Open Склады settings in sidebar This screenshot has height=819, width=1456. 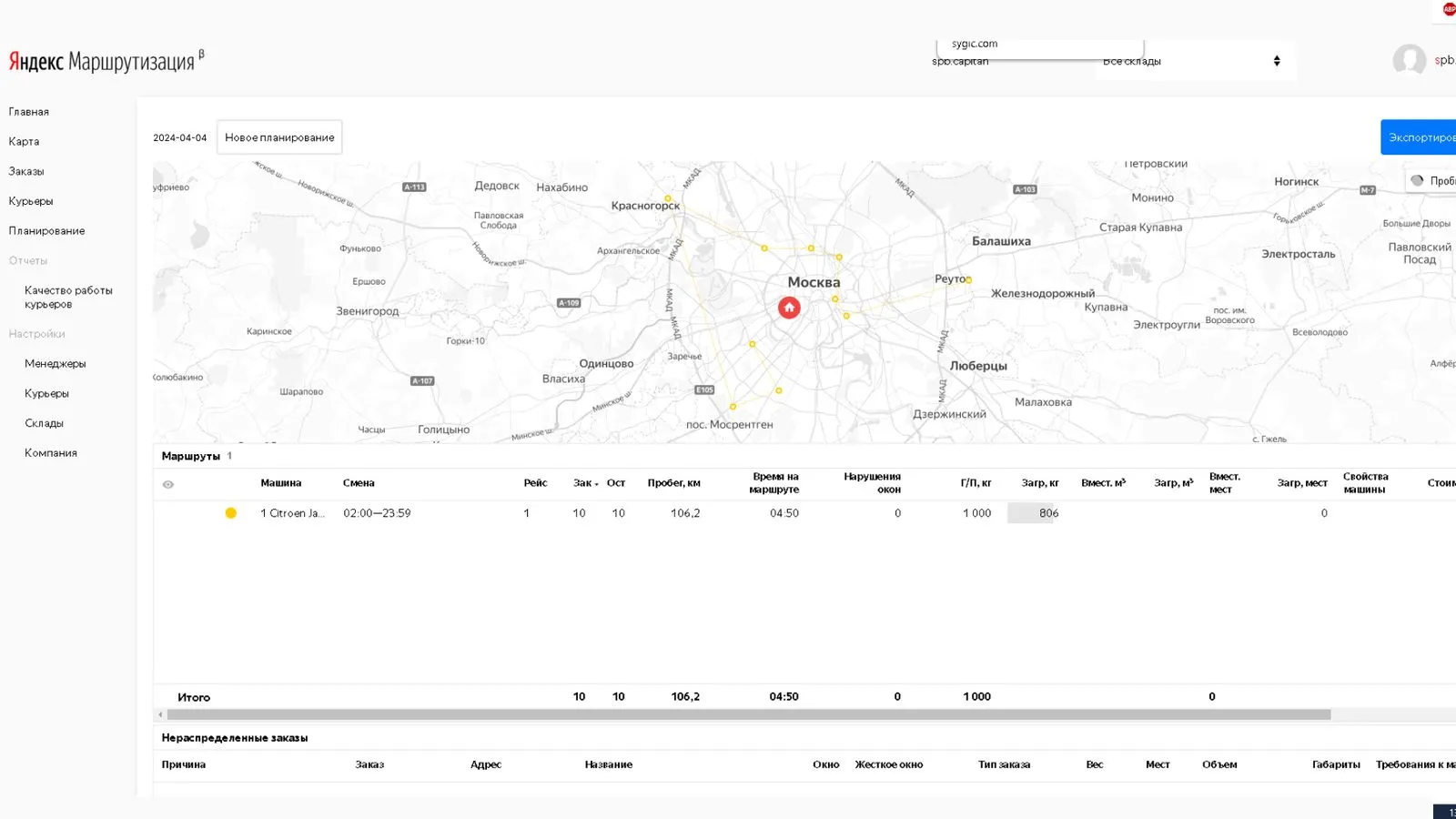click(x=44, y=423)
